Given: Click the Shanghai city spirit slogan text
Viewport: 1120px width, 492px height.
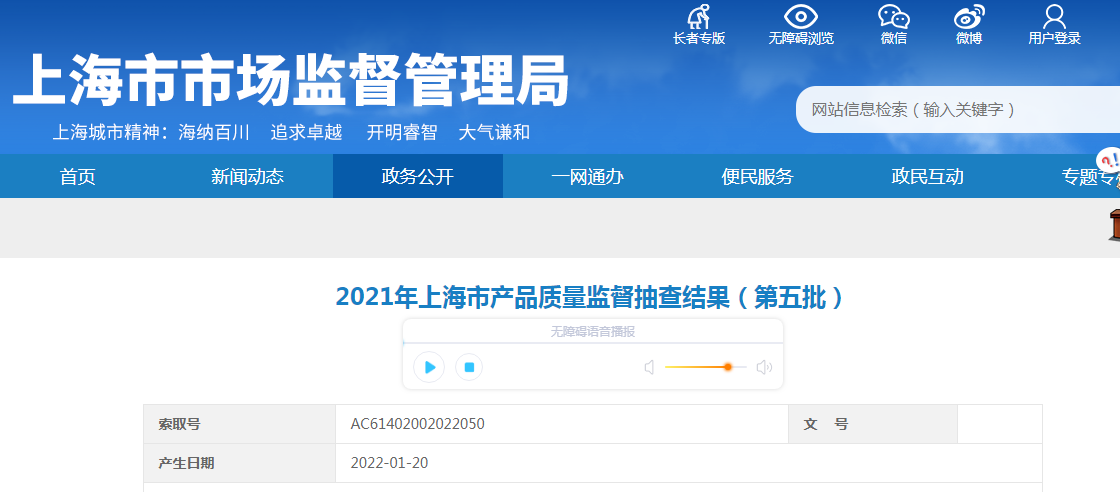Looking at the screenshot, I should (x=291, y=132).
